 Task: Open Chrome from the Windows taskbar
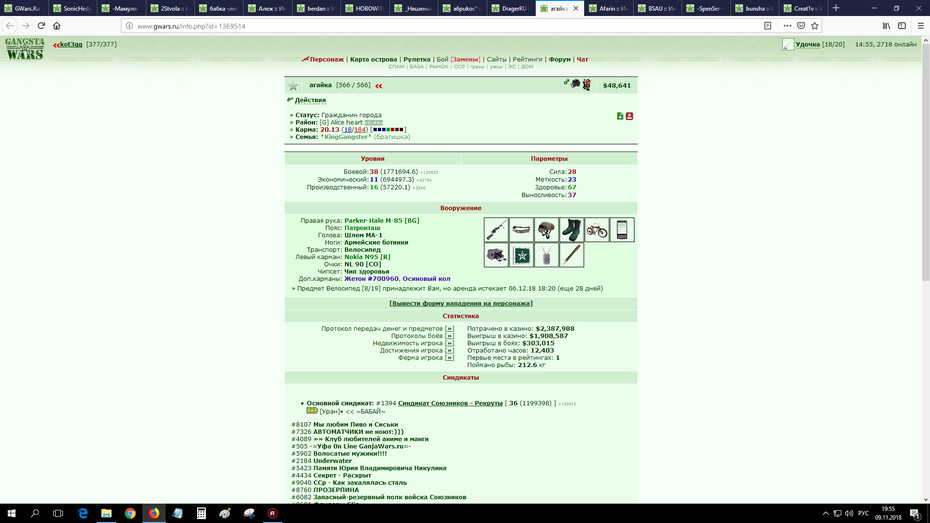click(130, 514)
